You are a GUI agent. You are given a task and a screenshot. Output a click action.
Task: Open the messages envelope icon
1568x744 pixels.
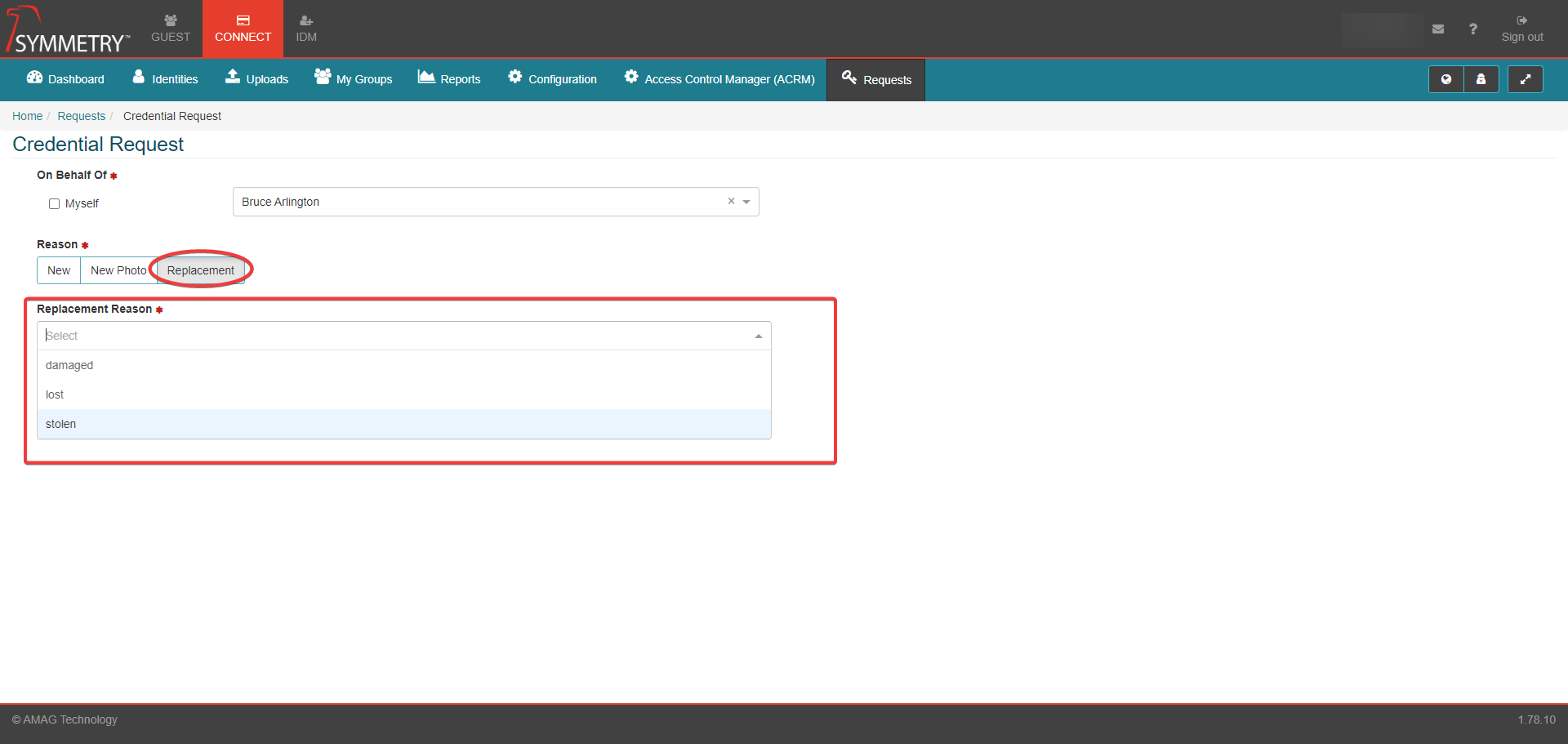pyautogui.click(x=1438, y=29)
